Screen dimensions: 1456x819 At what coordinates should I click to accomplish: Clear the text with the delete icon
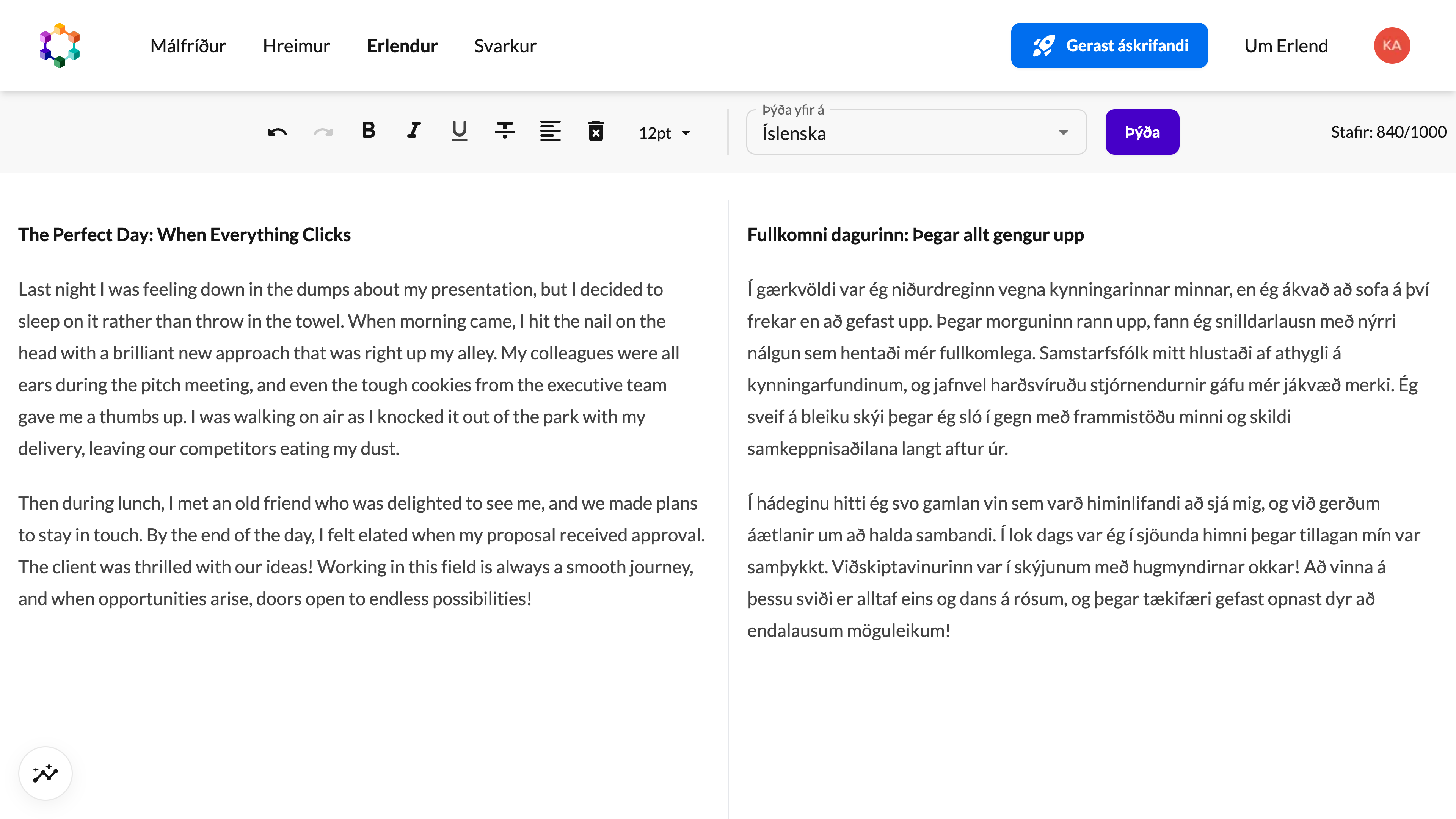pos(596,131)
